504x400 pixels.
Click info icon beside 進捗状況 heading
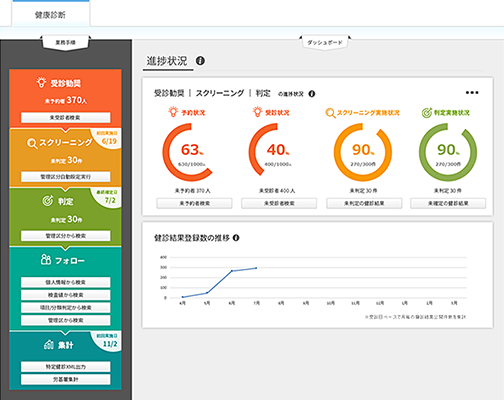[200, 61]
